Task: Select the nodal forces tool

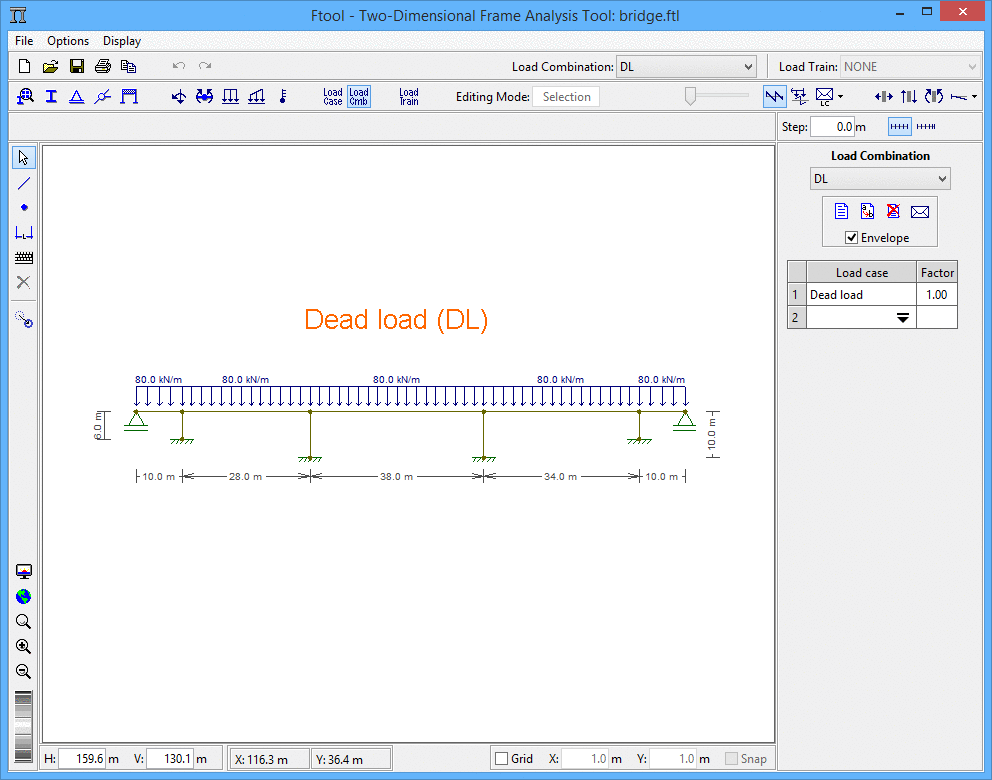Action: click(x=178, y=96)
